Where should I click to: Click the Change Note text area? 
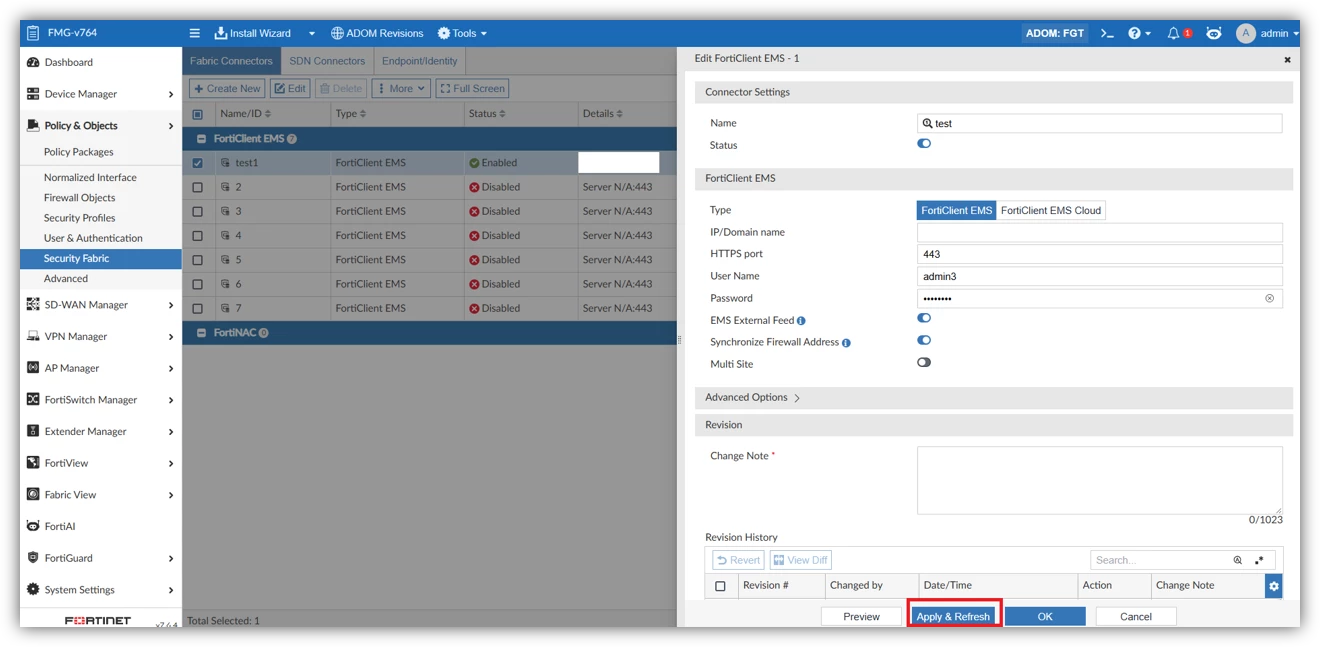pyautogui.click(x=1099, y=480)
